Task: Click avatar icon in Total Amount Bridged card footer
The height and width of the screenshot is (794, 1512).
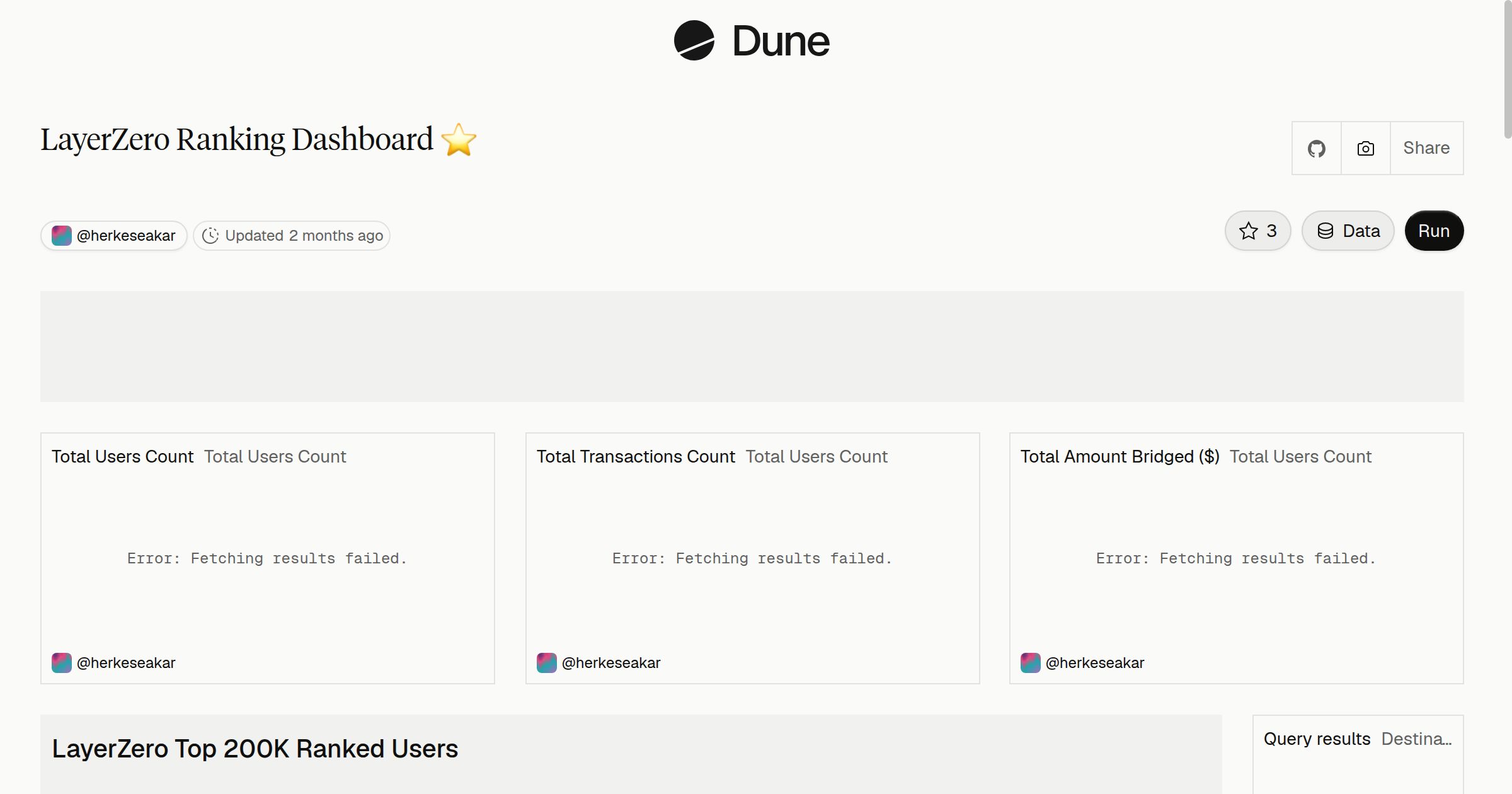Action: (x=1030, y=663)
